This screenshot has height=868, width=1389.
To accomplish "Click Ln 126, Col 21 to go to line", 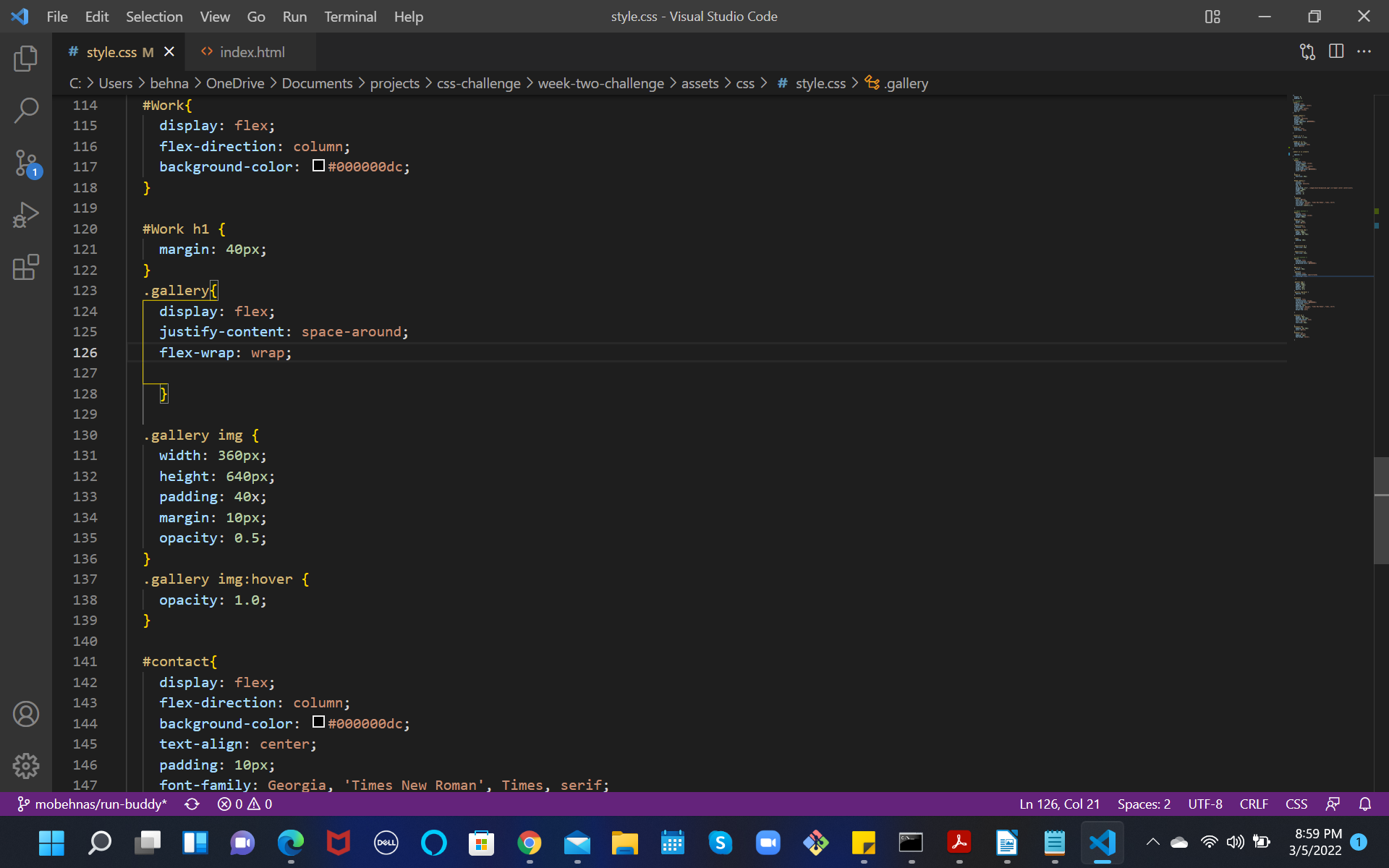I will [1058, 804].
